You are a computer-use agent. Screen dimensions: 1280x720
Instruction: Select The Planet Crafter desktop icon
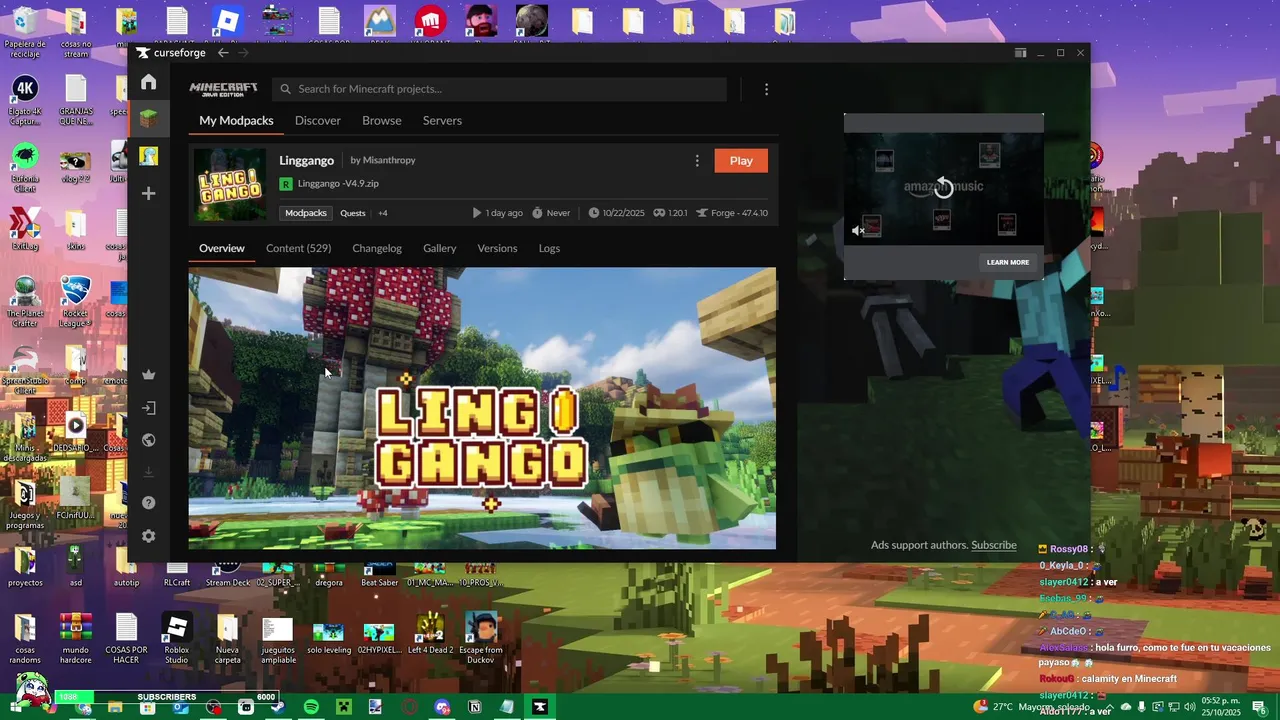[25, 301]
